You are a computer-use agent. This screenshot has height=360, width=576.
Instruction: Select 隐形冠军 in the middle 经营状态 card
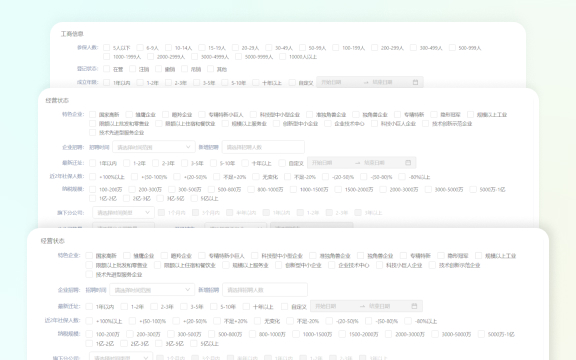(x=434, y=115)
